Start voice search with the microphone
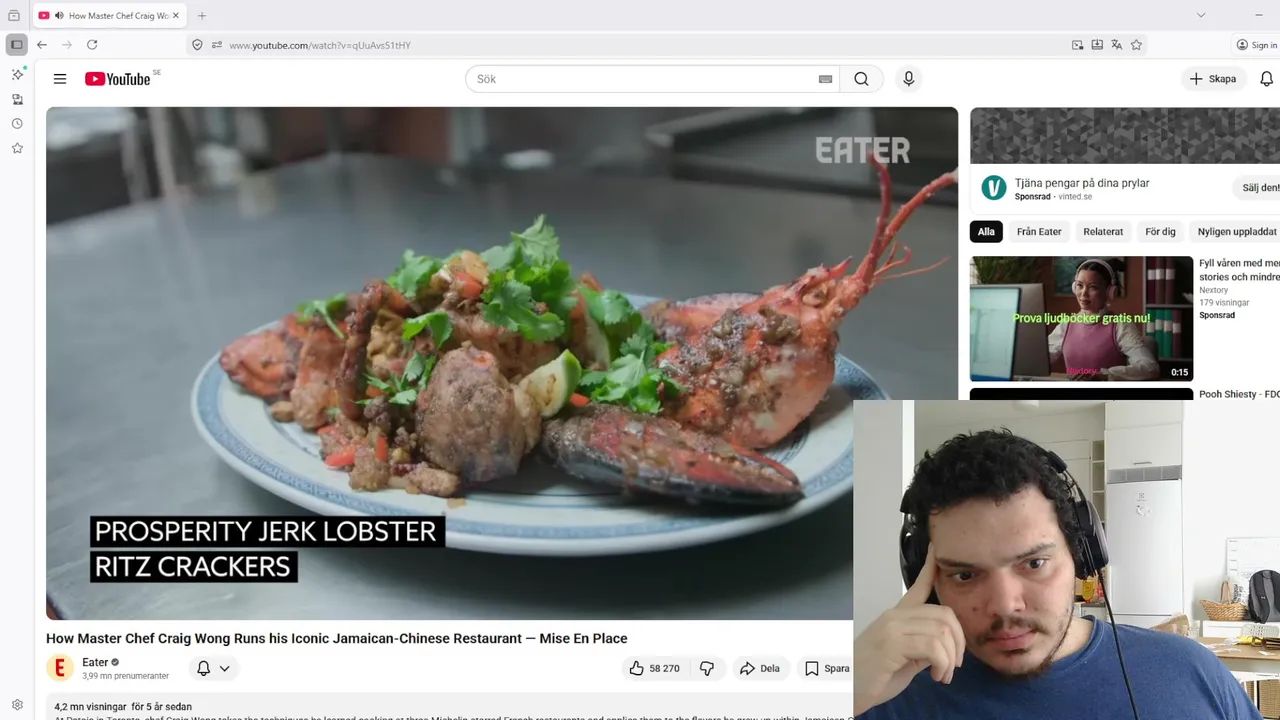Image resolution: width=1280 pixels, height=720 pixels. (x=908, y=79)
